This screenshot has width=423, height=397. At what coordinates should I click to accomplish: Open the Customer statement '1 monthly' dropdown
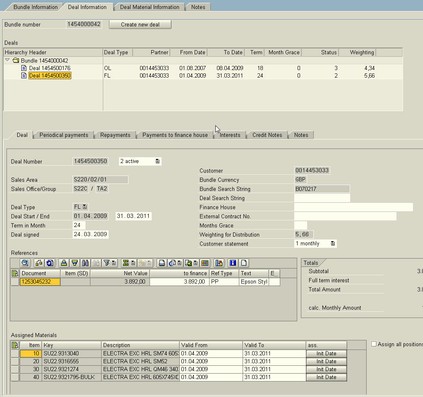pyautogui.click(x=332, y=244)
